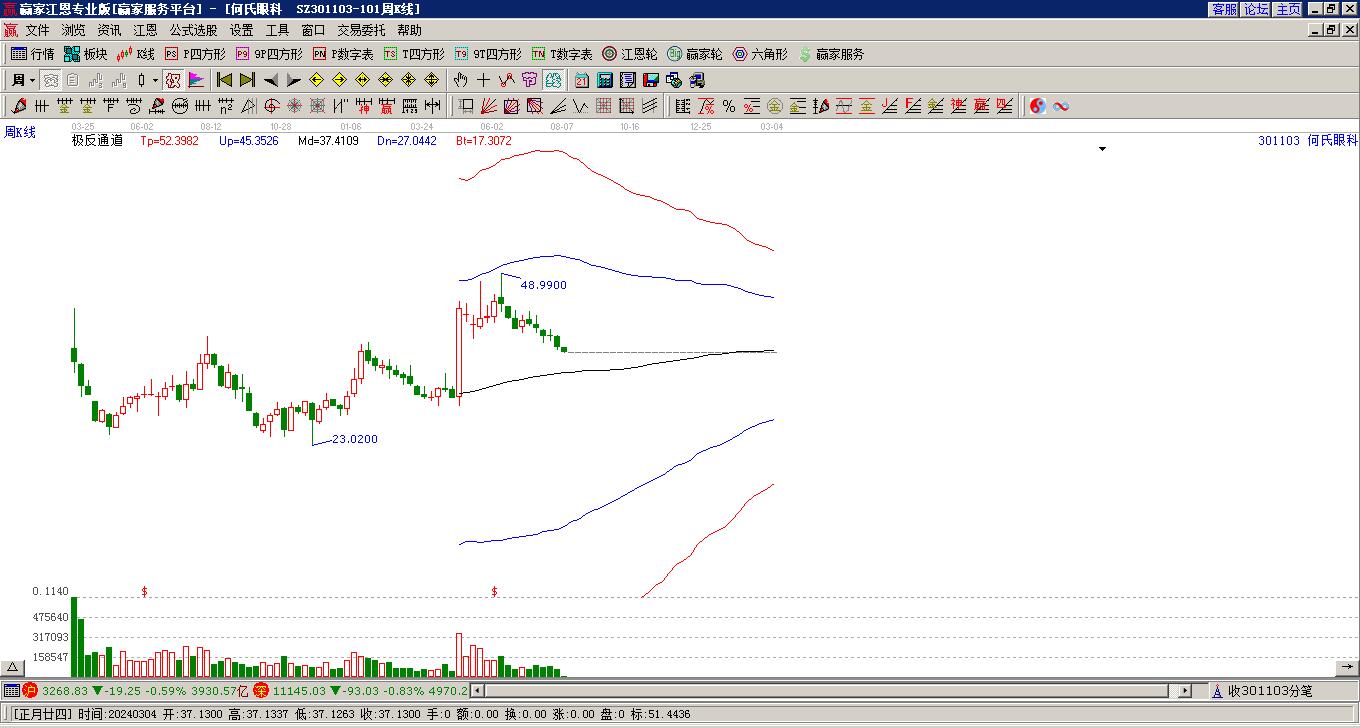The width and height of the screenshot is (1360, 728).
Task: Select the hand pan tool
Action: point(461,80)
